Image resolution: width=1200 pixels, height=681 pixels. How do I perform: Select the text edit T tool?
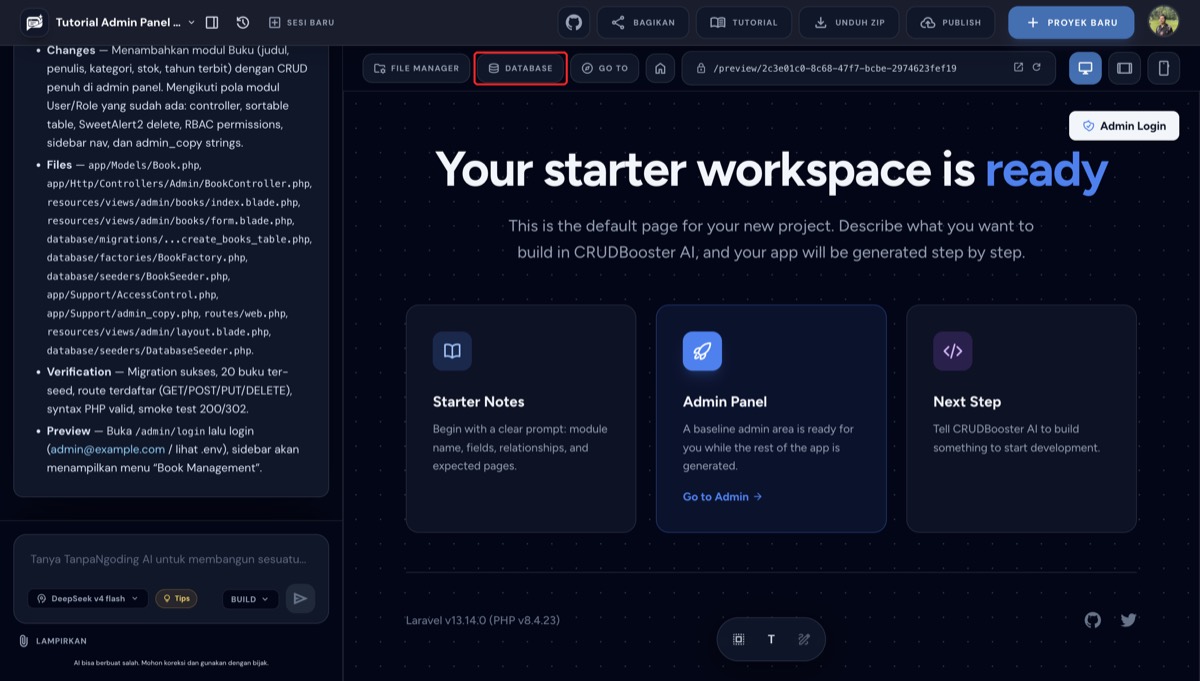[771, 639]
